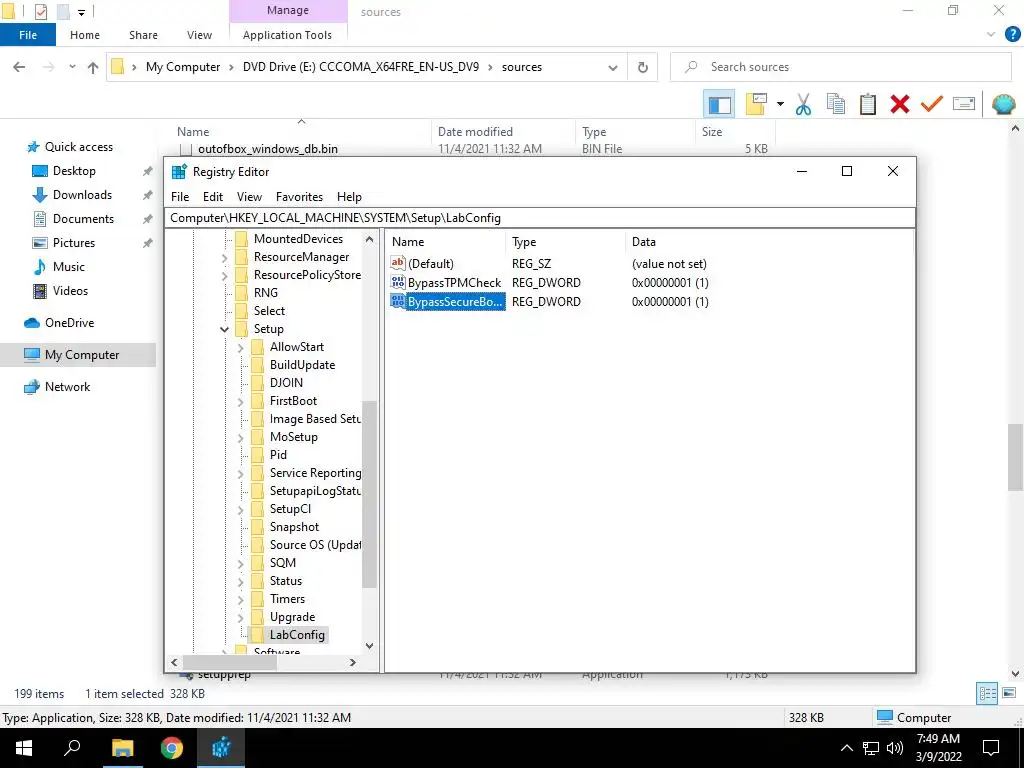
Task: Click the folder options toolbar icon
Action: click(756, 104)
